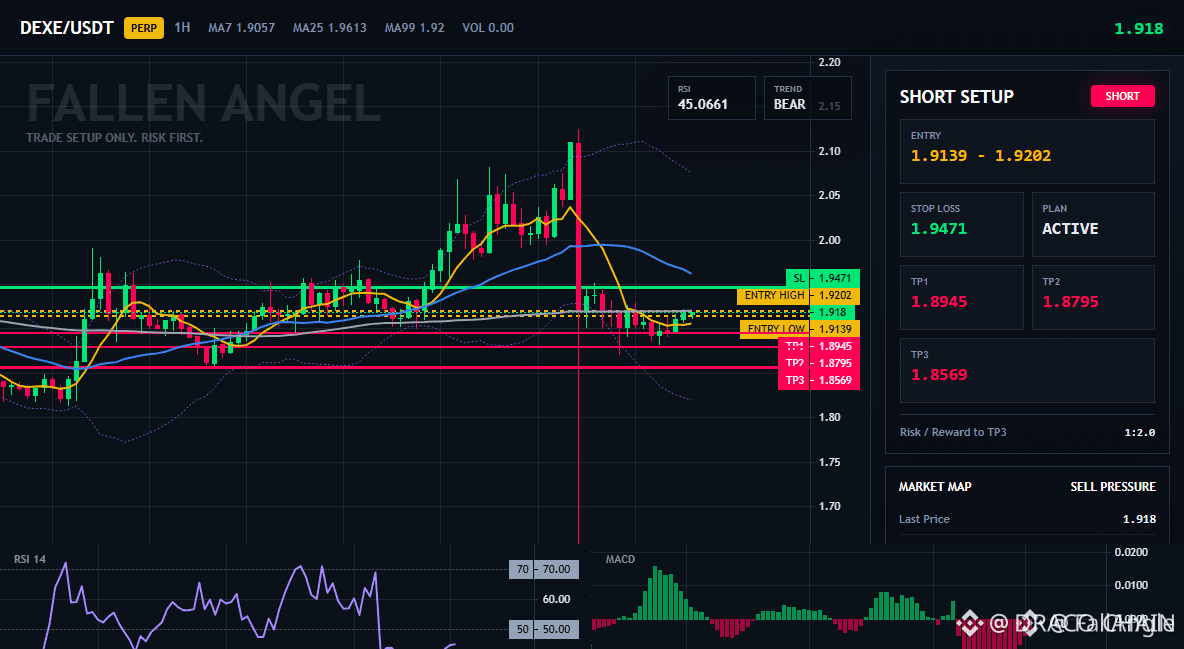Click the TREND BEAR box
Viewport: 1184px width, 649px height.
[x=807, y=98]
